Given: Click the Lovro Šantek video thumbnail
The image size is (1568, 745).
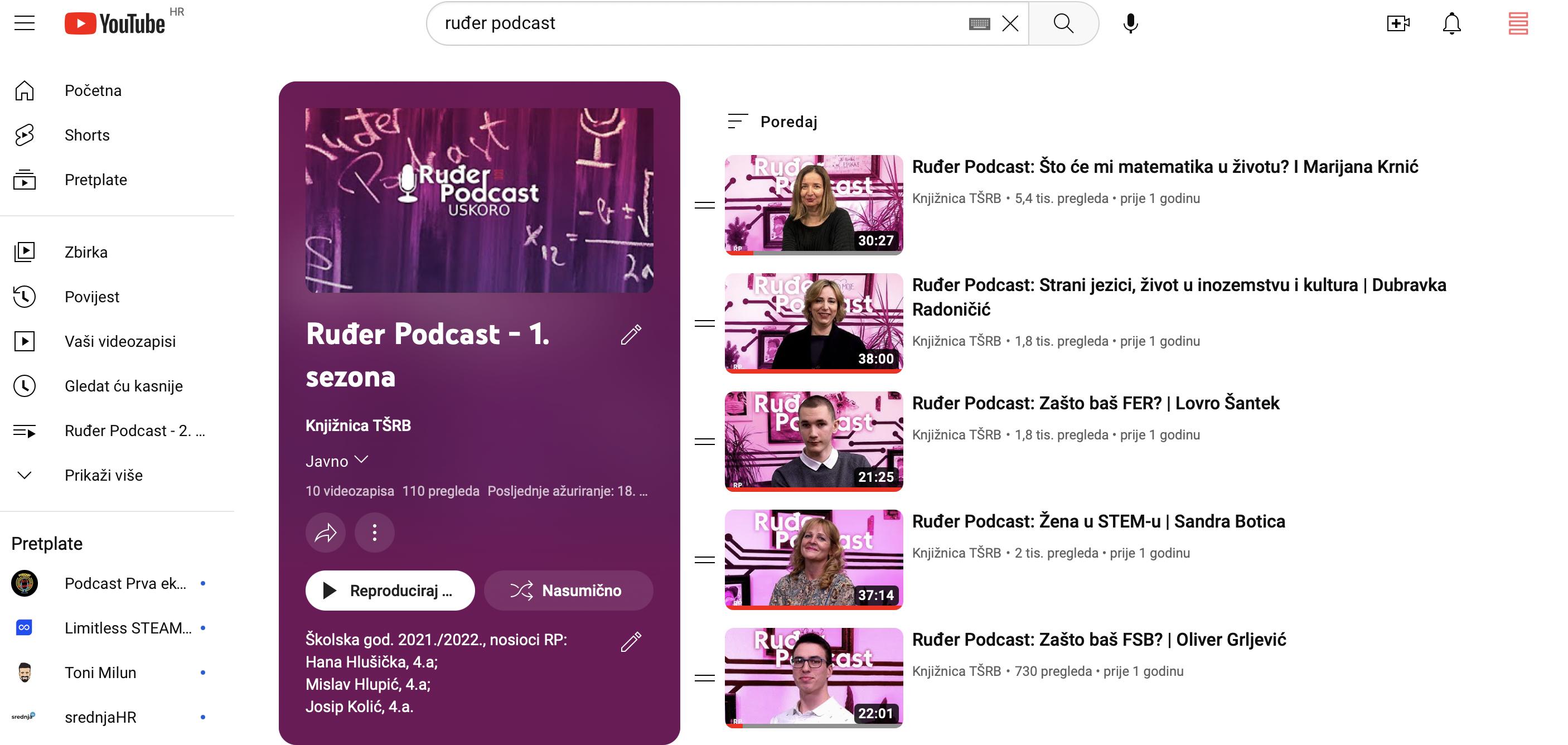Looking at the screenshot, I should [x=813, y=441].
